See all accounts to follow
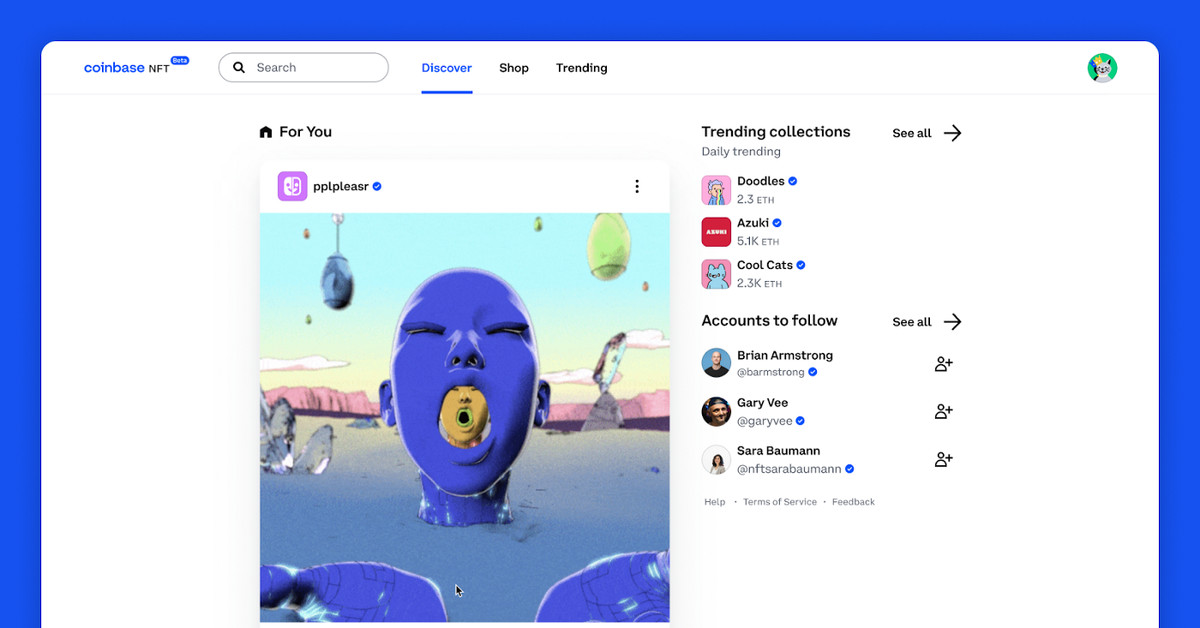 912,322
